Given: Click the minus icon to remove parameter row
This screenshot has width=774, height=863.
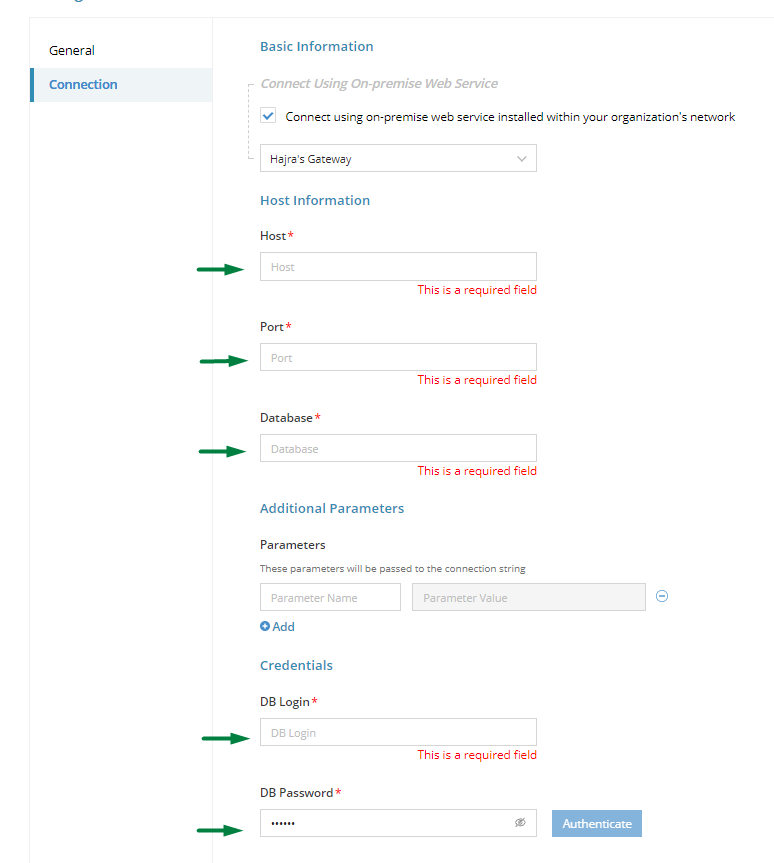Looking at the screenshot, I should (662, 596).
